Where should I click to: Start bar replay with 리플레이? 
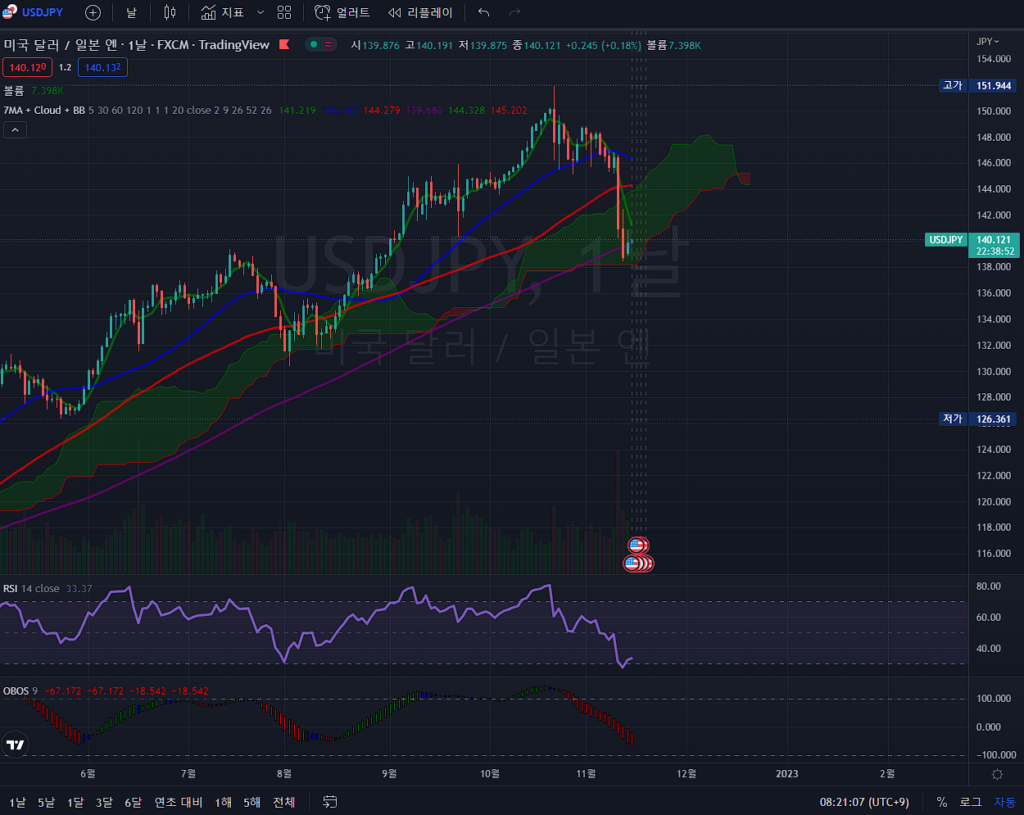click(x=420, y=12)
